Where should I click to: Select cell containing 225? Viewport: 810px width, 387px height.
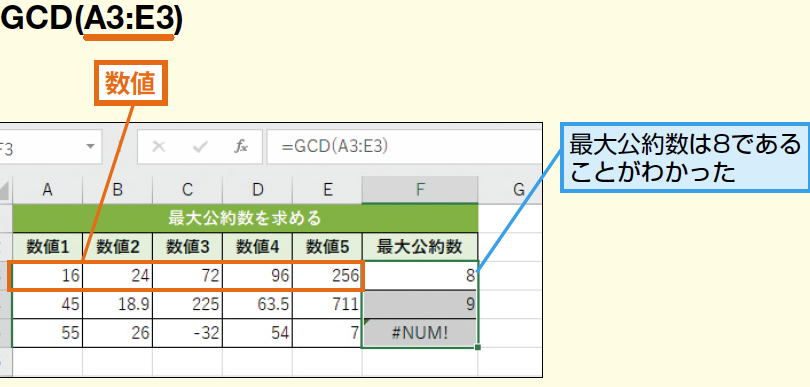(187, 304)
